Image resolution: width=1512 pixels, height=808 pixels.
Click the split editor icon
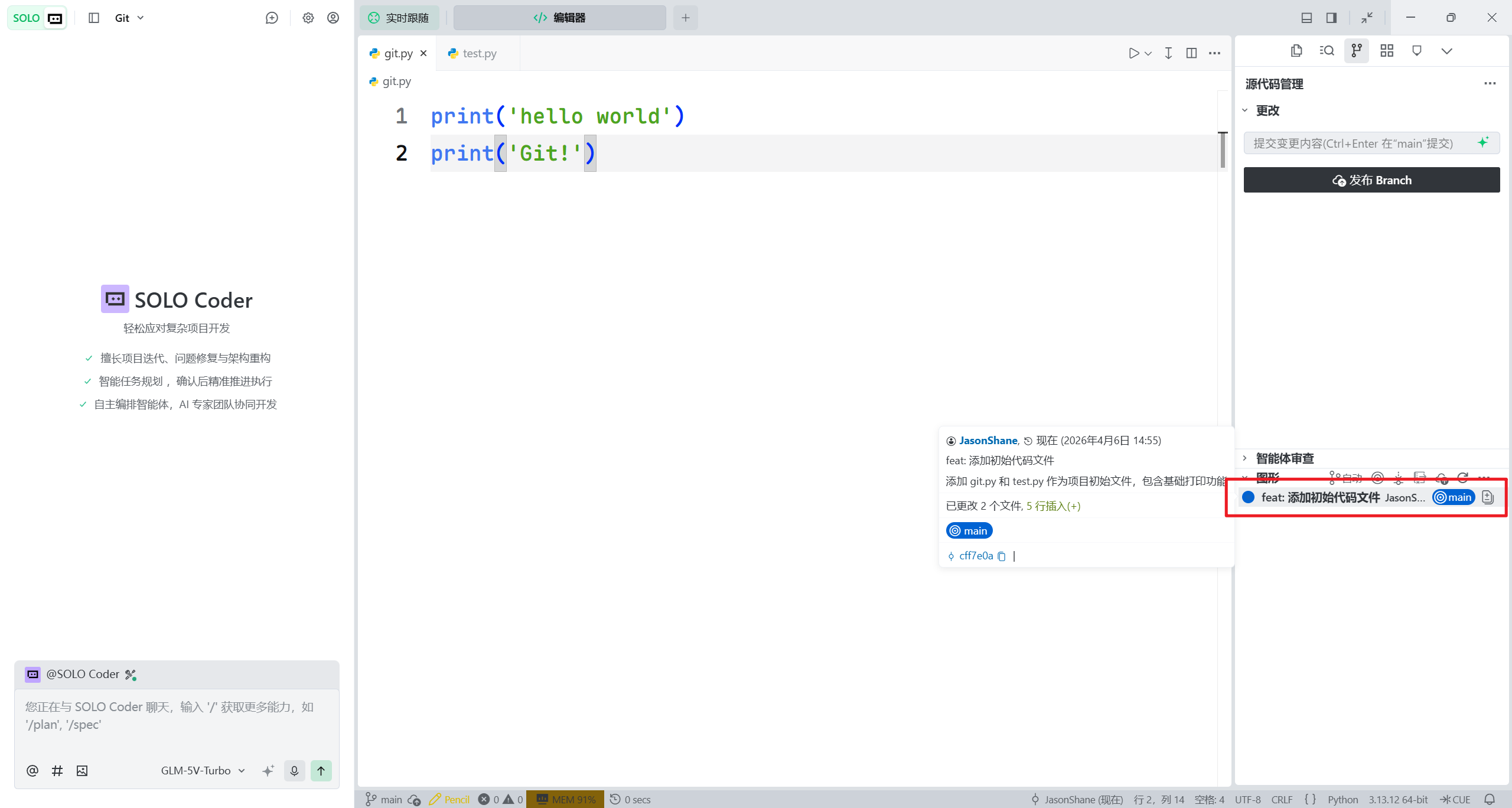(1191, 53)
